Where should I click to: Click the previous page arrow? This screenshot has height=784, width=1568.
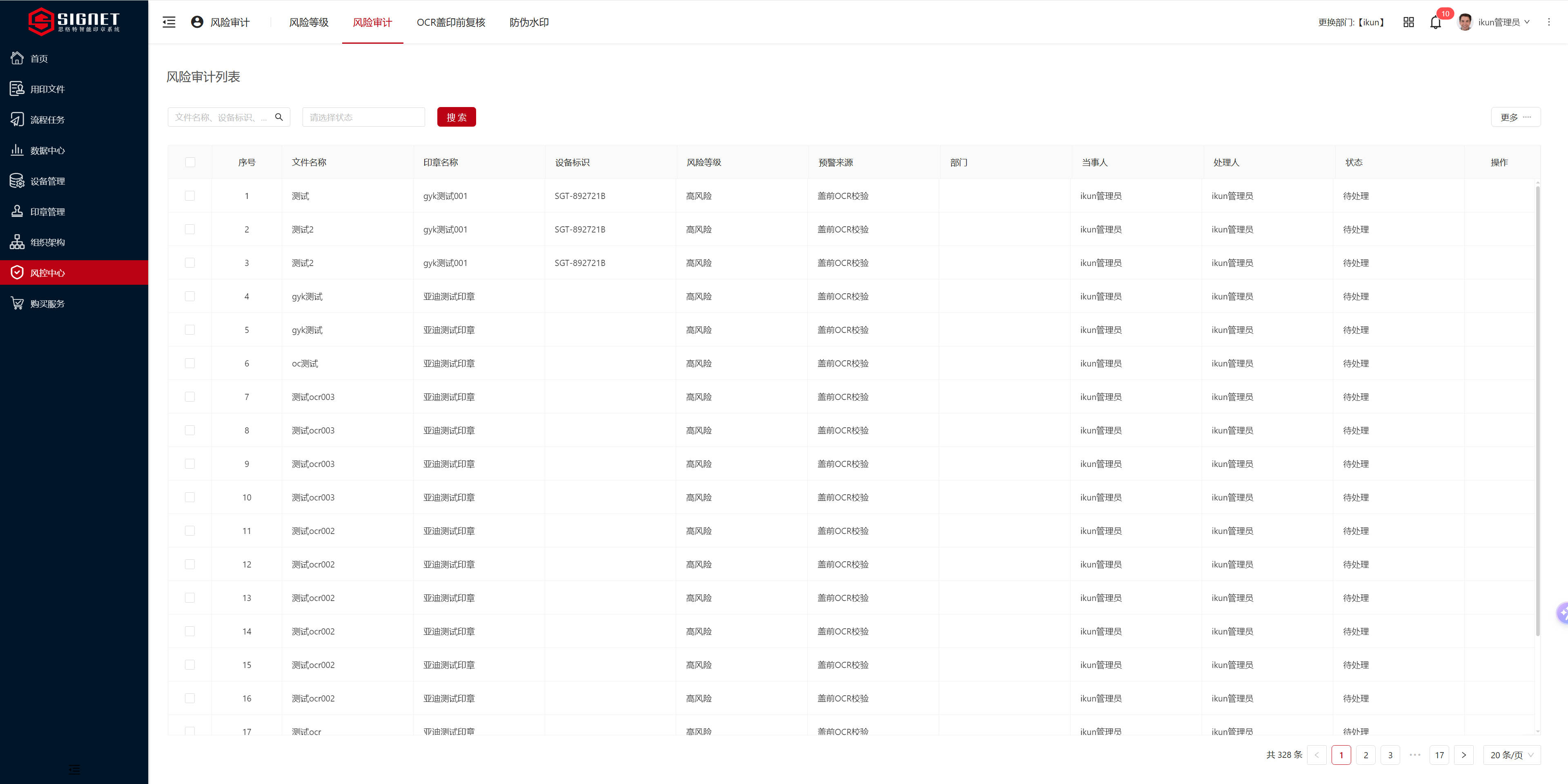click(x=1316, y=755)
